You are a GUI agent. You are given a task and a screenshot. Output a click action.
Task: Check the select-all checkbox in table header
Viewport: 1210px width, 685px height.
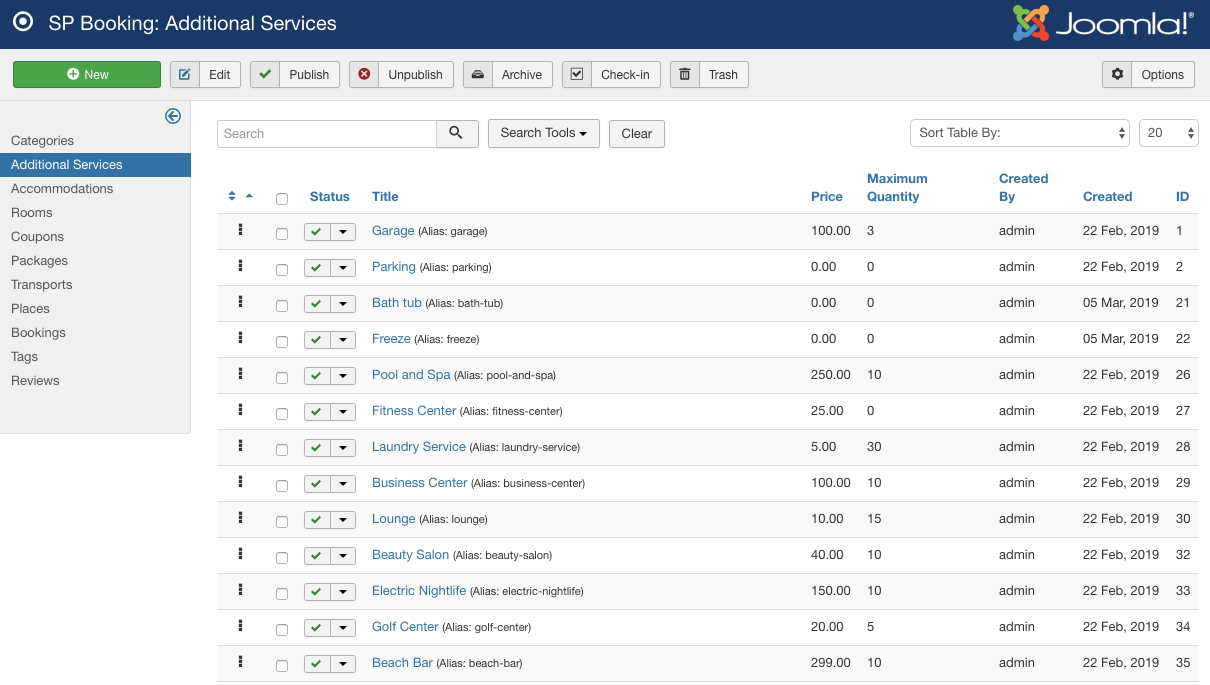point(282,199)
